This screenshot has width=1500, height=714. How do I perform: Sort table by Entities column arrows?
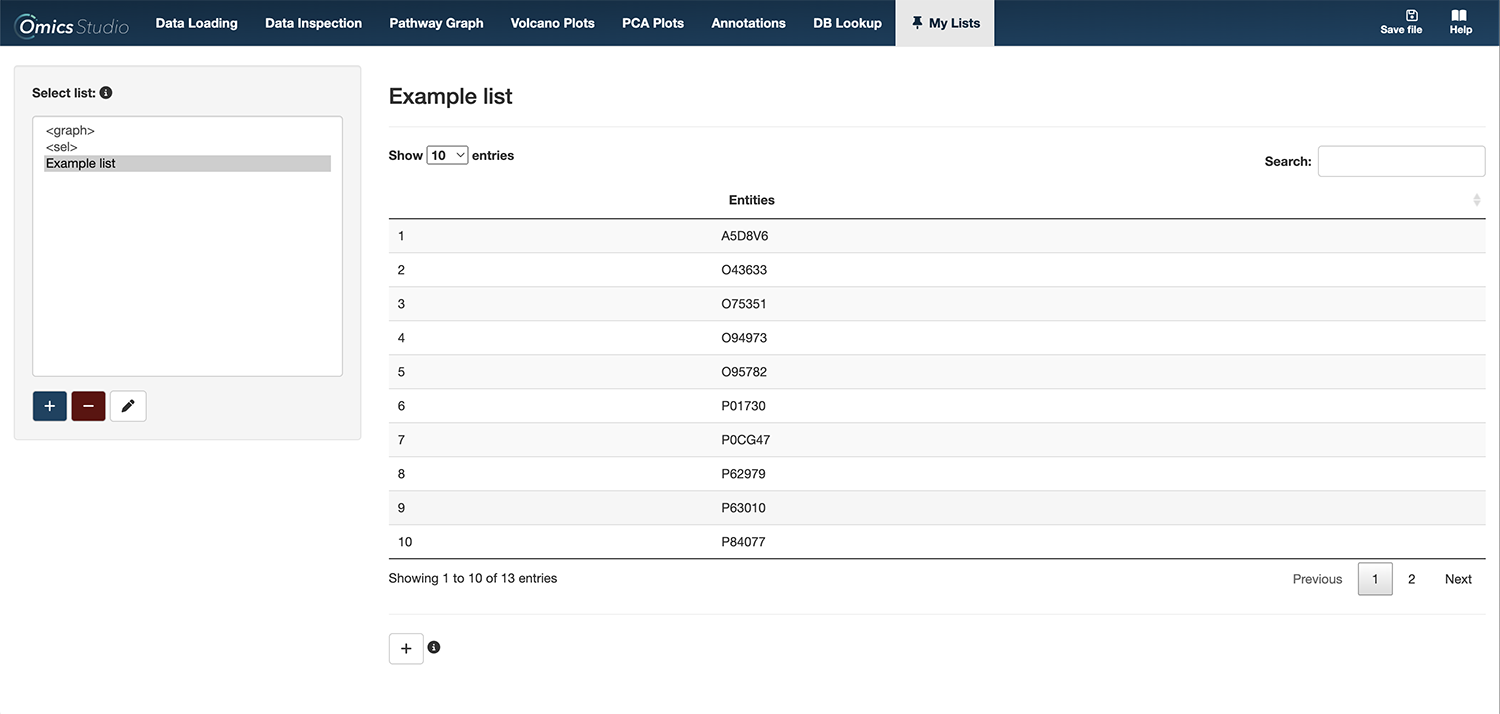[x=1476, y=200]
